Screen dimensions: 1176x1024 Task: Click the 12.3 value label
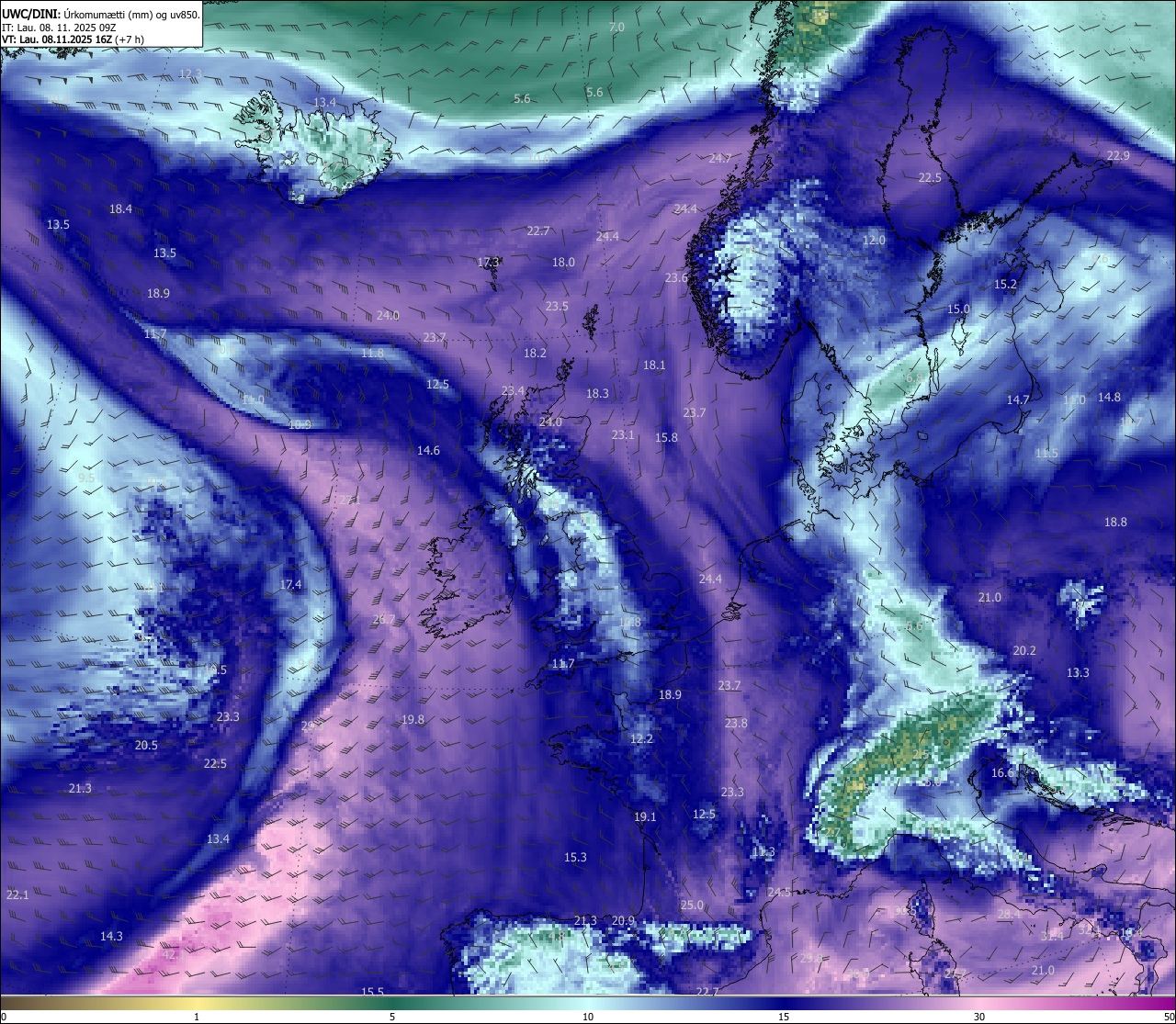[190, 74]
